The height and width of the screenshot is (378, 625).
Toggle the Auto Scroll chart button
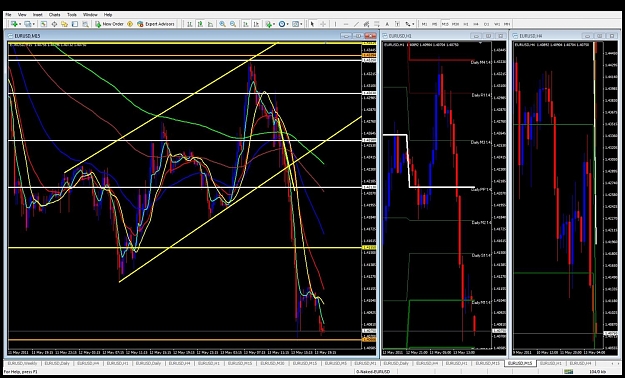(246, 24)
